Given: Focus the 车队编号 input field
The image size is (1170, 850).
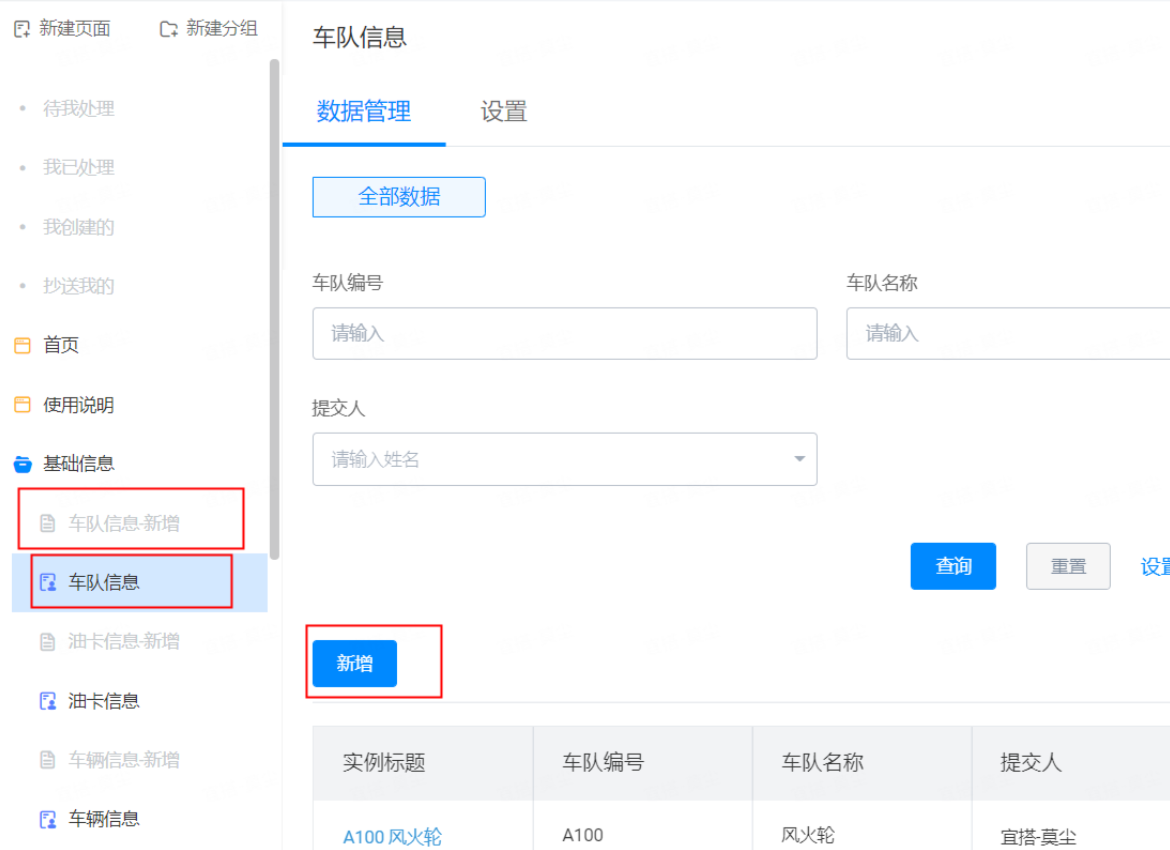Looking at the screenshot, I should [x=565, y=334].
